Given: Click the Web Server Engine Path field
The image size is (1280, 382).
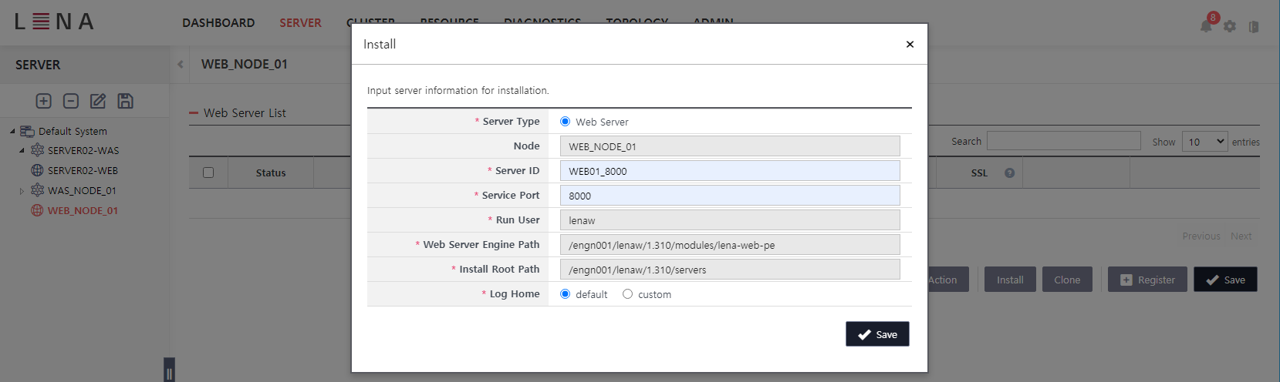Looking at the screenshot, I should coord(730,245).
